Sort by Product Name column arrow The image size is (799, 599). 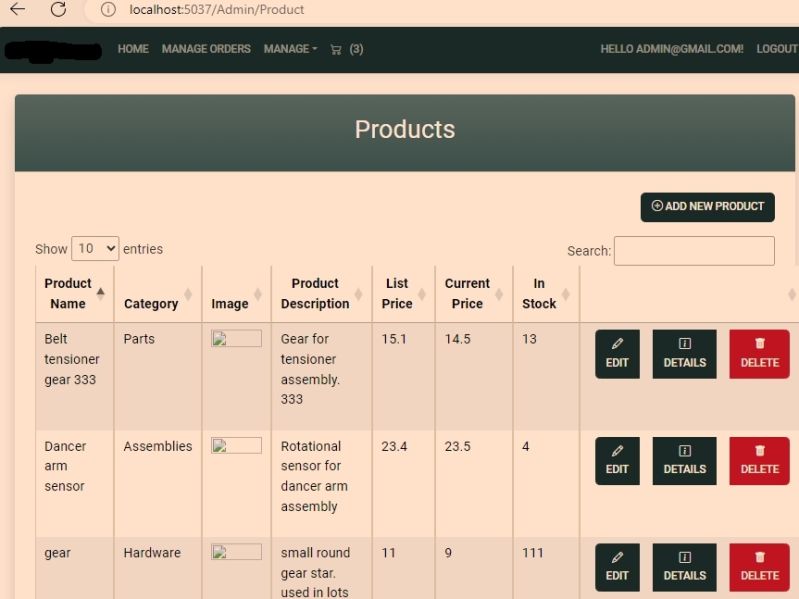pos(100,293)
